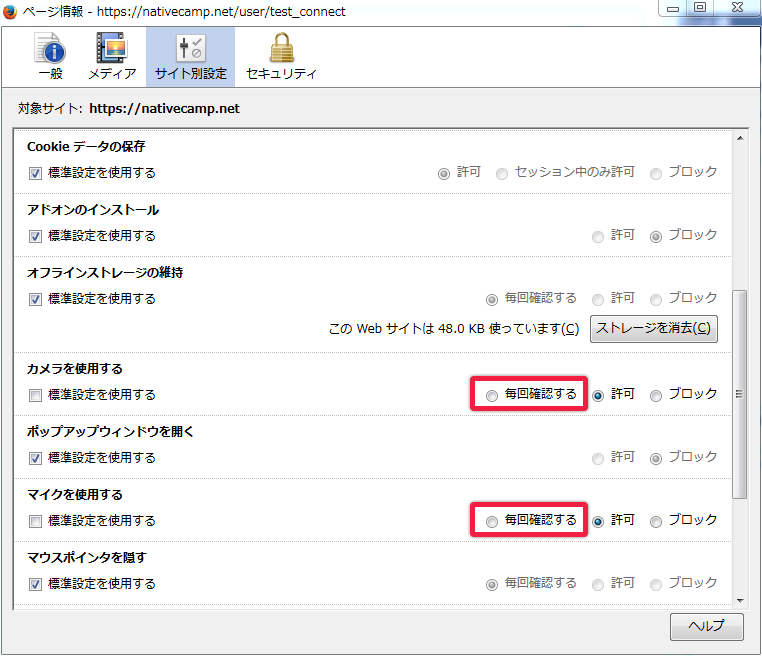Select the サイト別設定 tab icon

pos(190,57)
